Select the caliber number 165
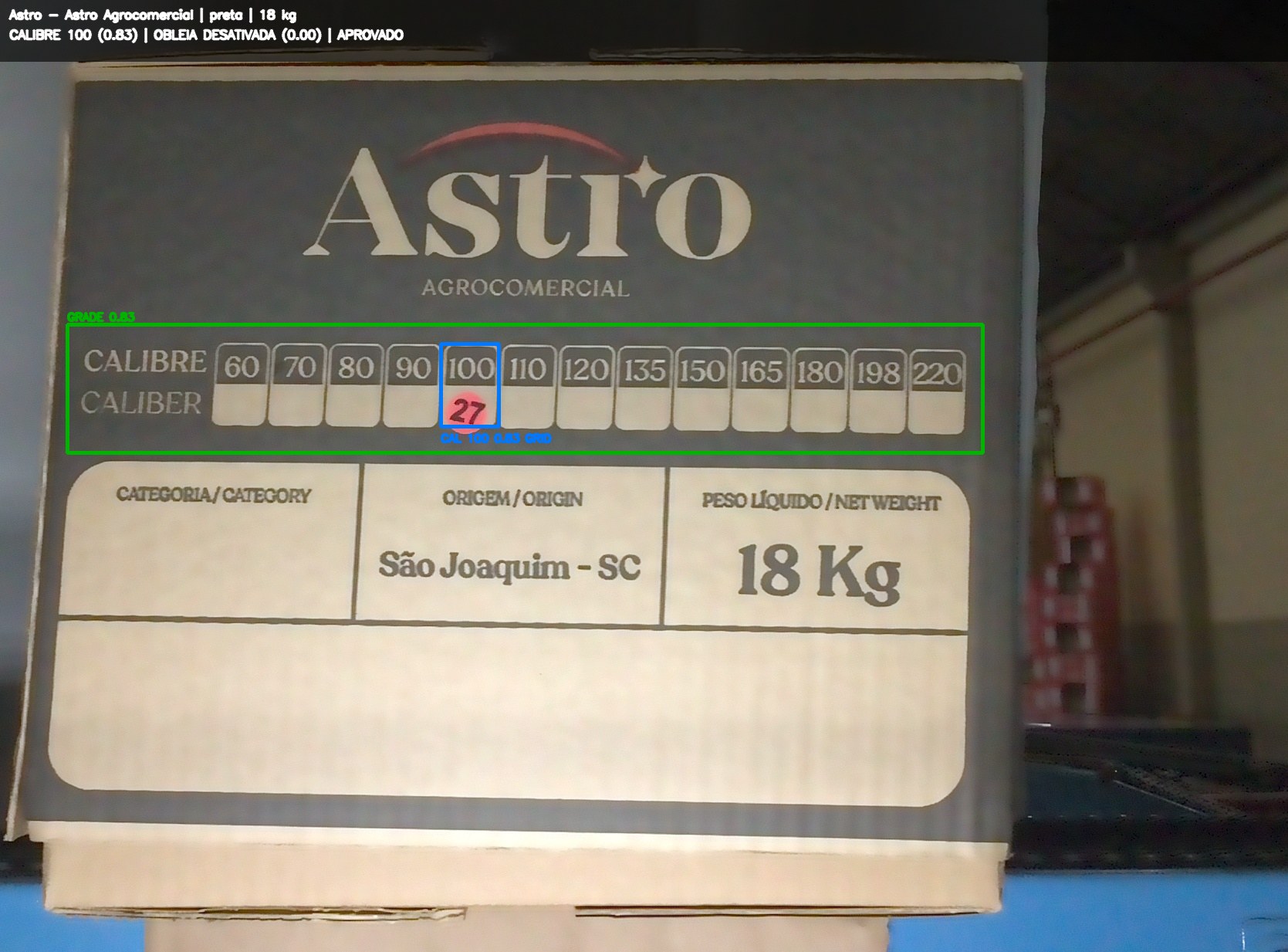 (x=761, y=372)
